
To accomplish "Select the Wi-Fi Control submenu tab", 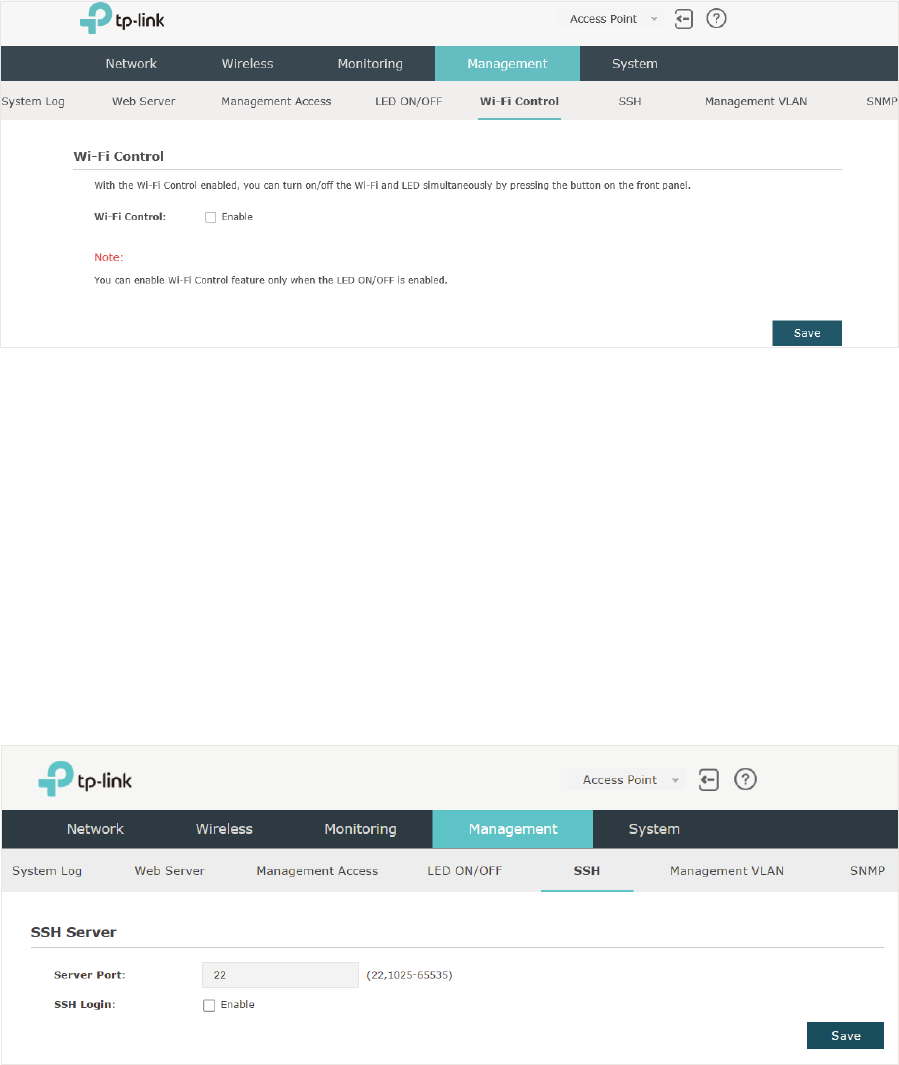I will tap(519, 101).
